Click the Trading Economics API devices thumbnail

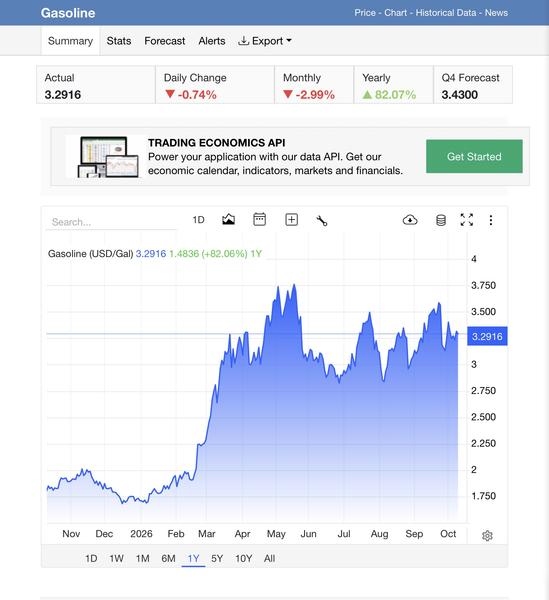[x=109, y=157]
